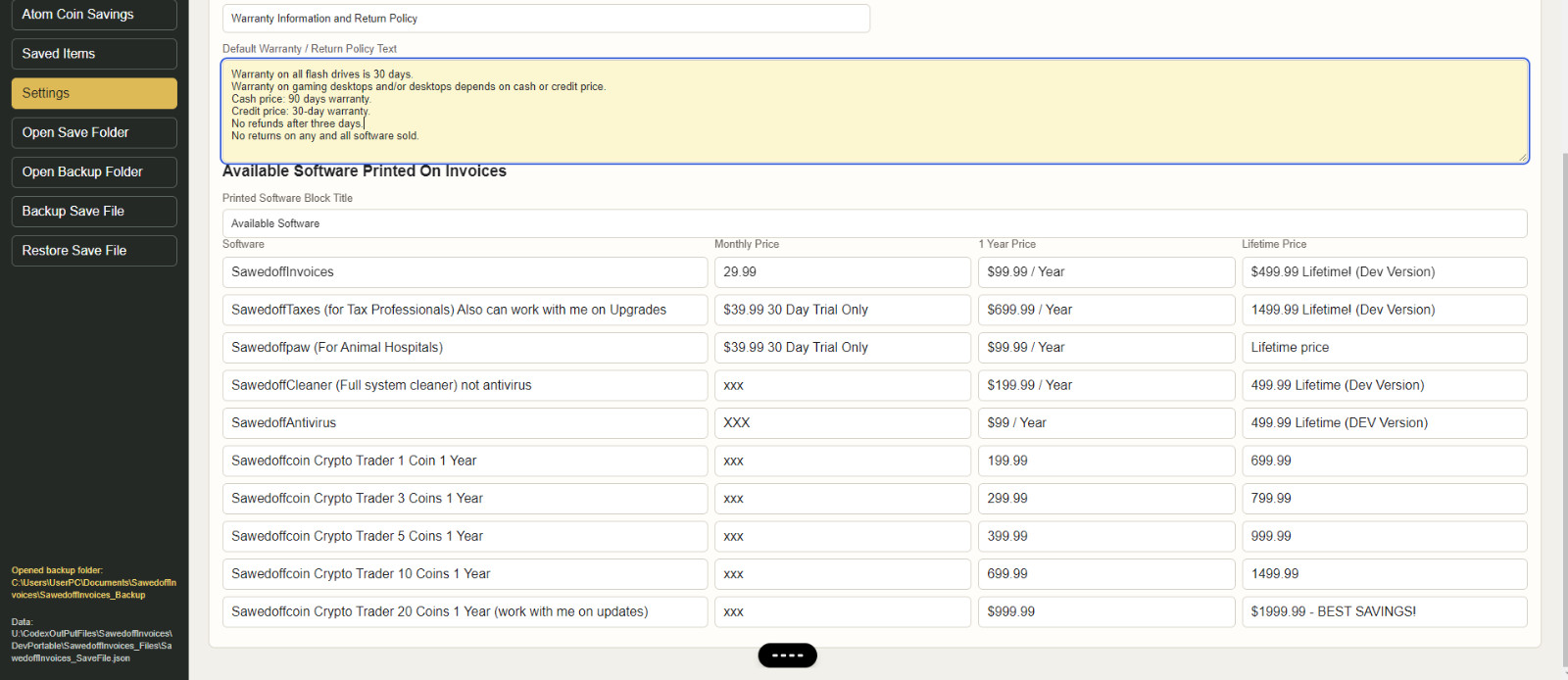Edit the 29.99 monthly price field
Viewport: 1568px width, 680px height.
tap(843, 272)
